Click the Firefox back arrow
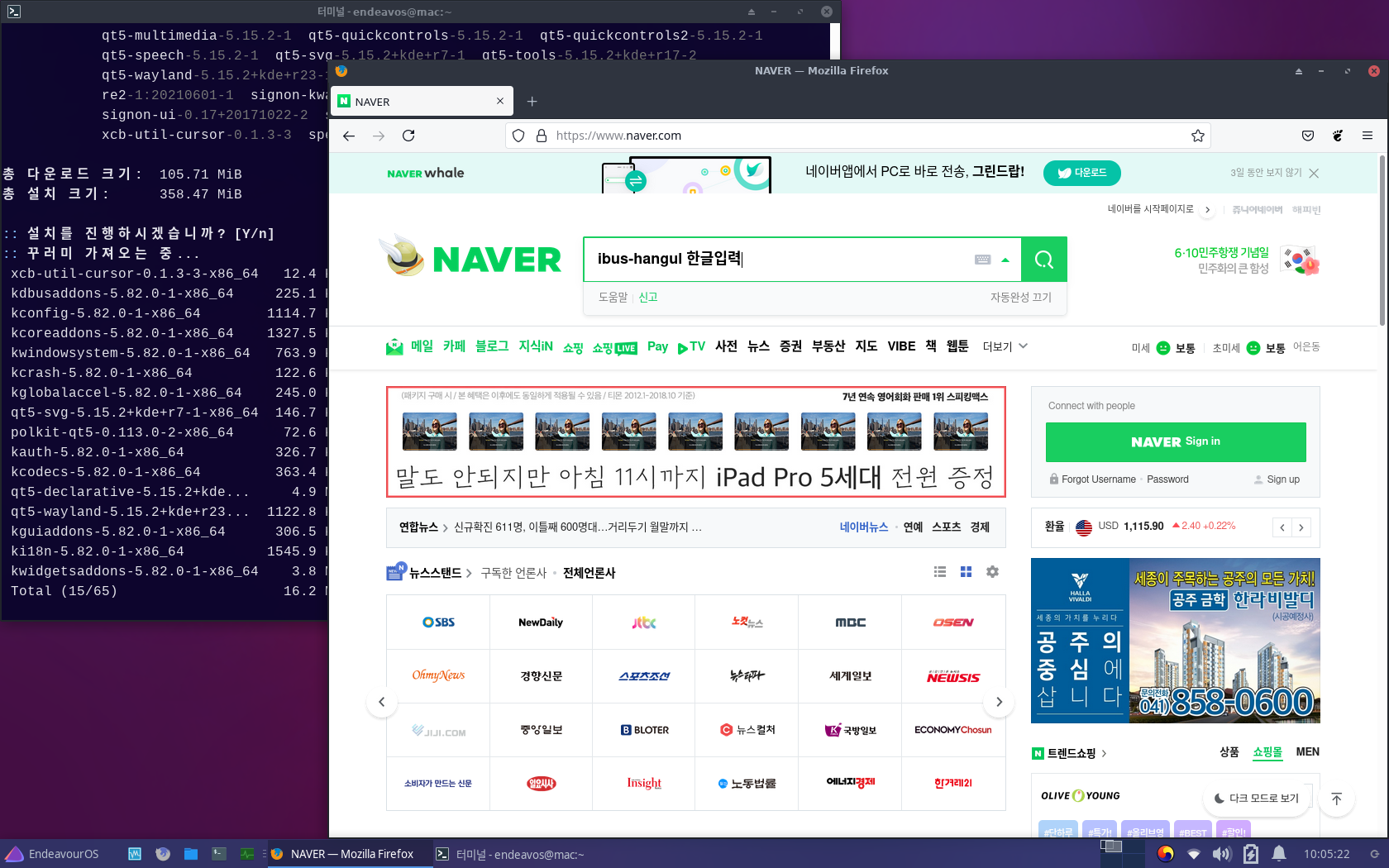This screenshot has width=1389, height=868. [349, 136]
